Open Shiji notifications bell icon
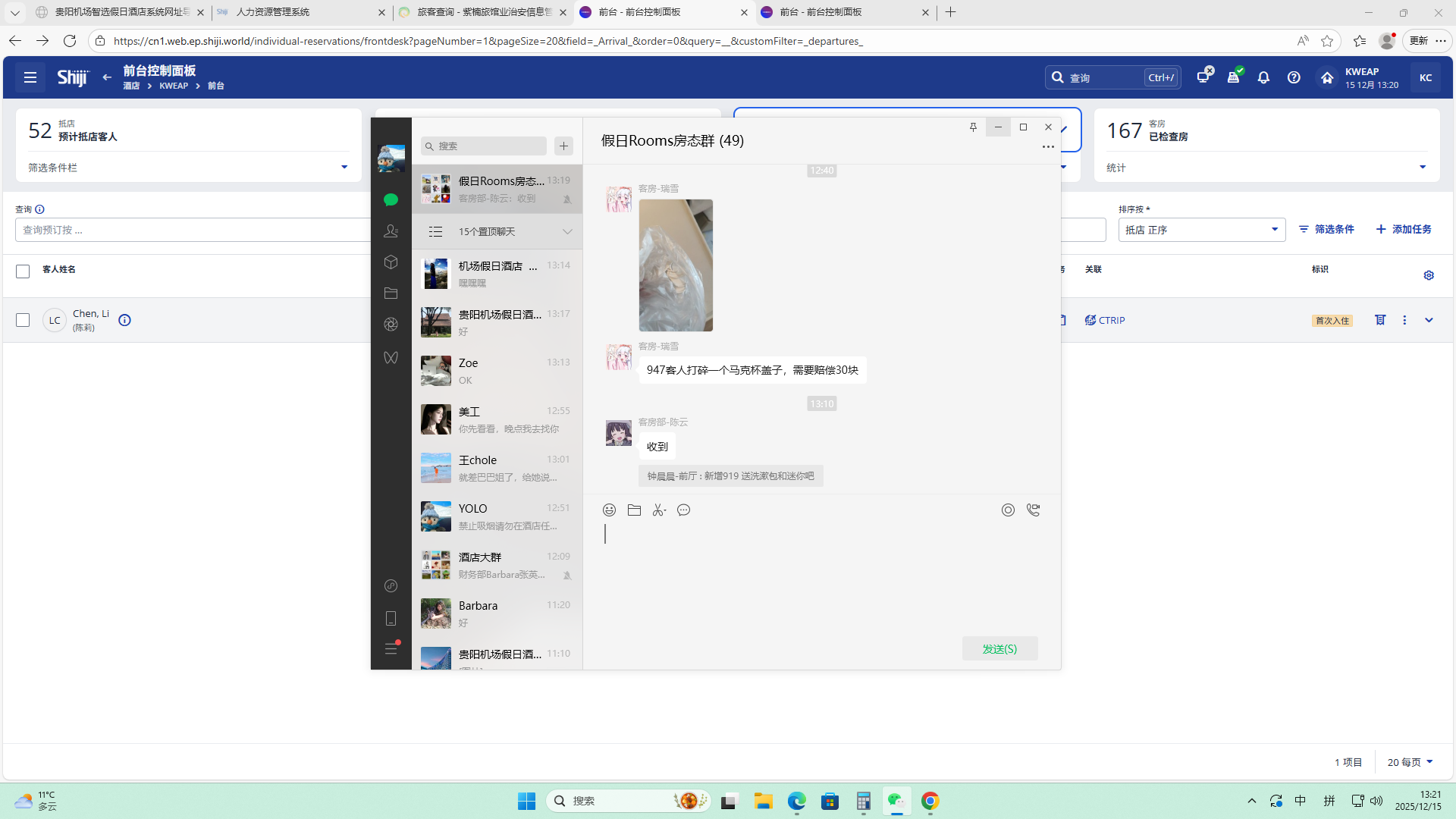The height and width of the screenshot is (819, 1456). pos(1263,77)
